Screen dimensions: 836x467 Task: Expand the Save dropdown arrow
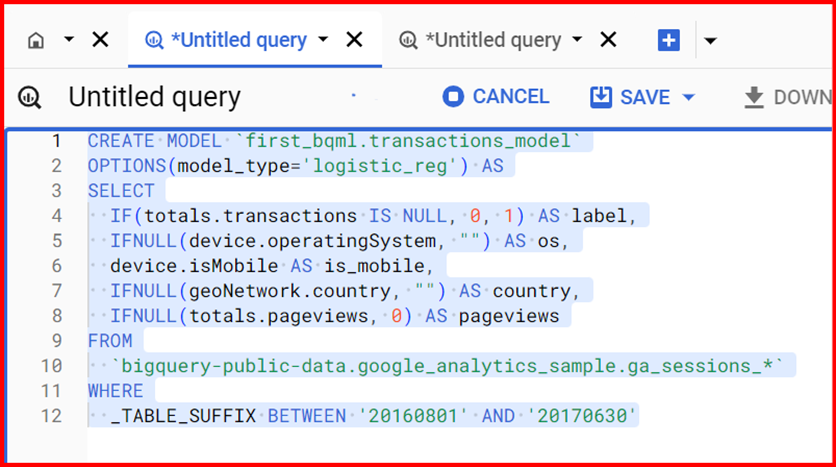click(x=689, y=98)
